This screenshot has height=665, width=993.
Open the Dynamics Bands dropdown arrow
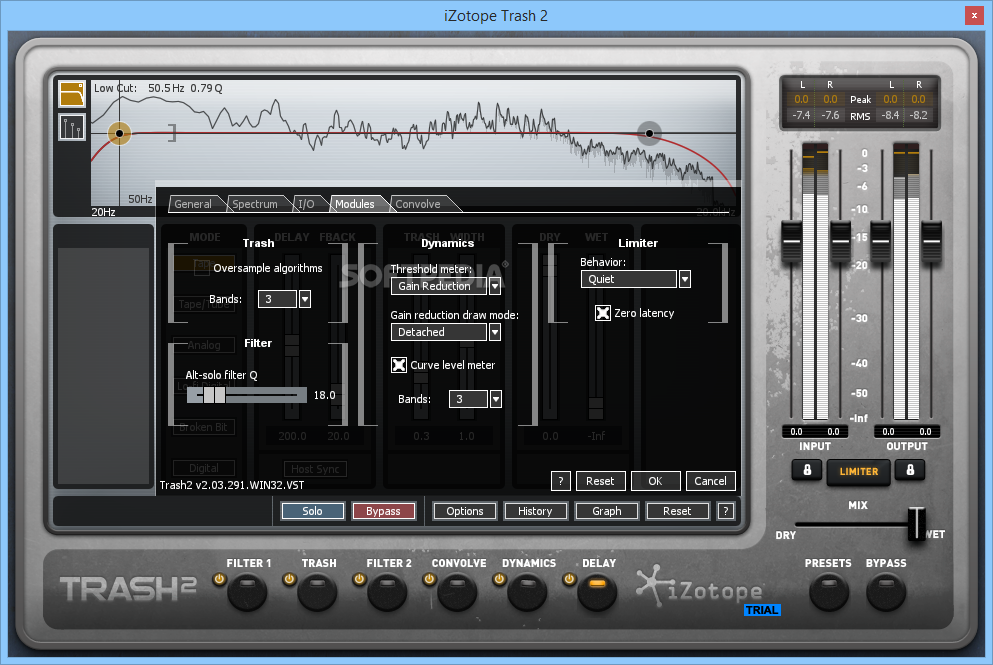point(496,399)
